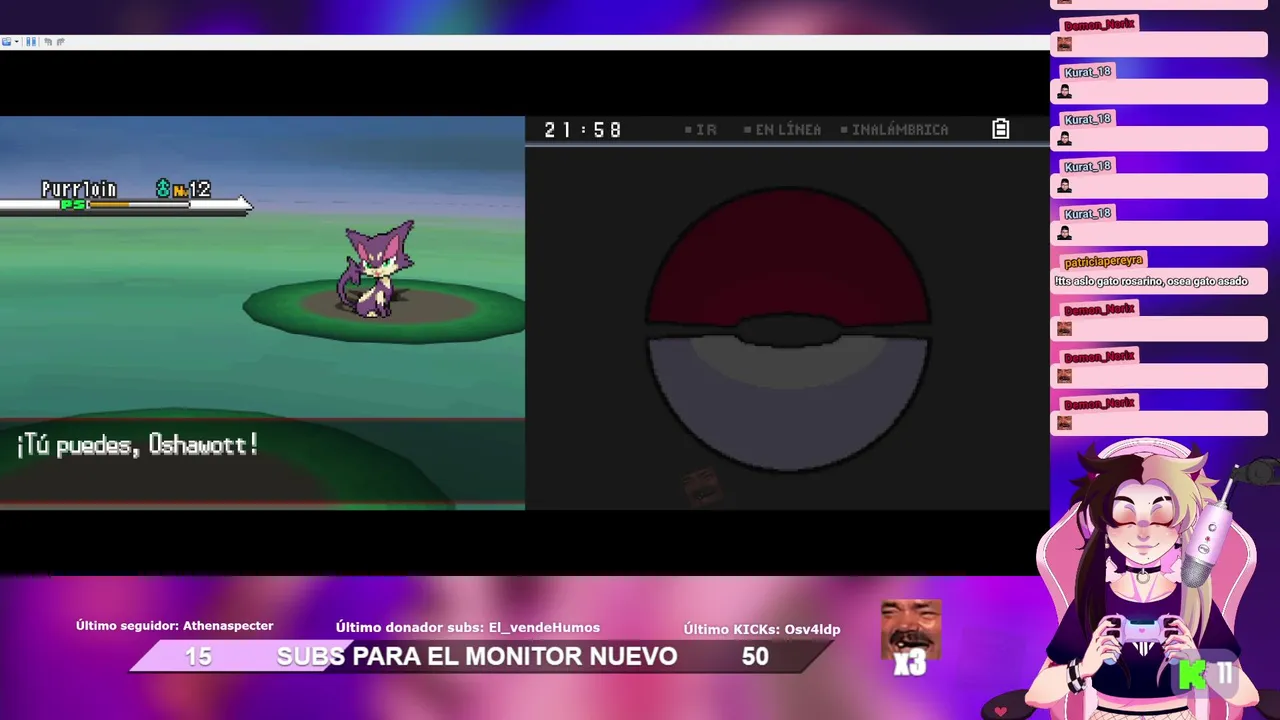1280x720 pixels.
Task: Tap the INALÁMBRICA indicator
Action: [x=894, y=130]
